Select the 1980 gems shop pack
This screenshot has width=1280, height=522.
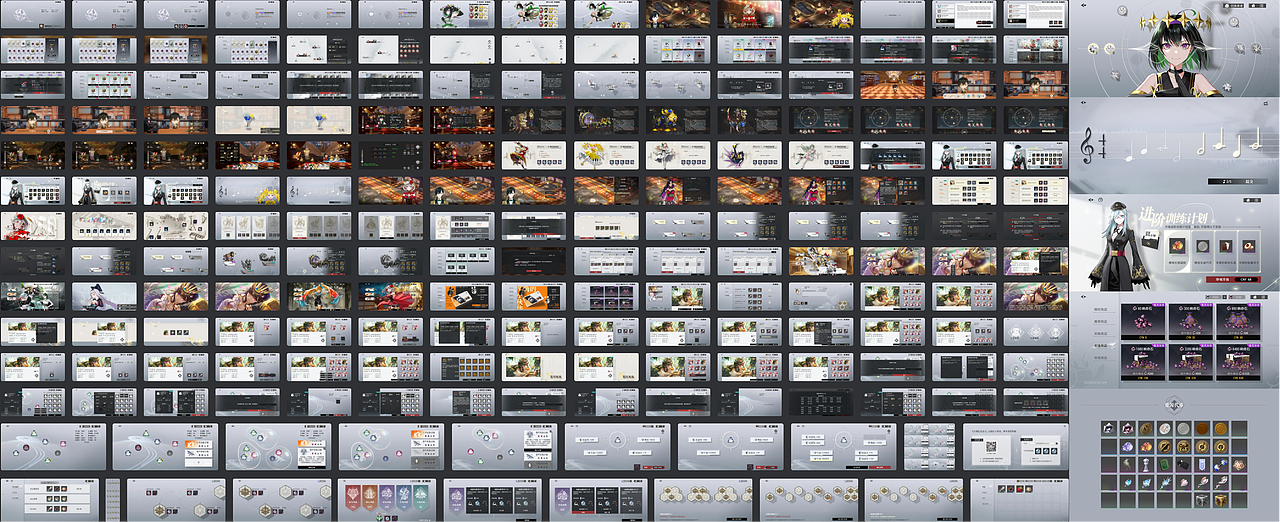click(x=1142, y=363)
